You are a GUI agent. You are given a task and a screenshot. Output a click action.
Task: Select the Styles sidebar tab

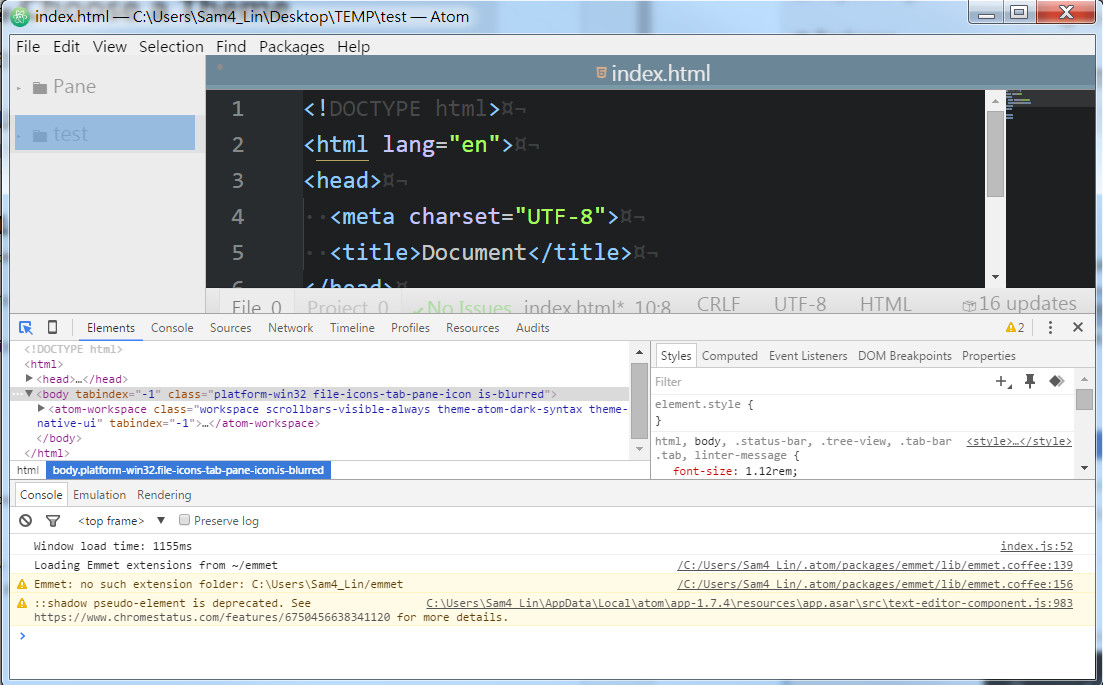[675, 356]
